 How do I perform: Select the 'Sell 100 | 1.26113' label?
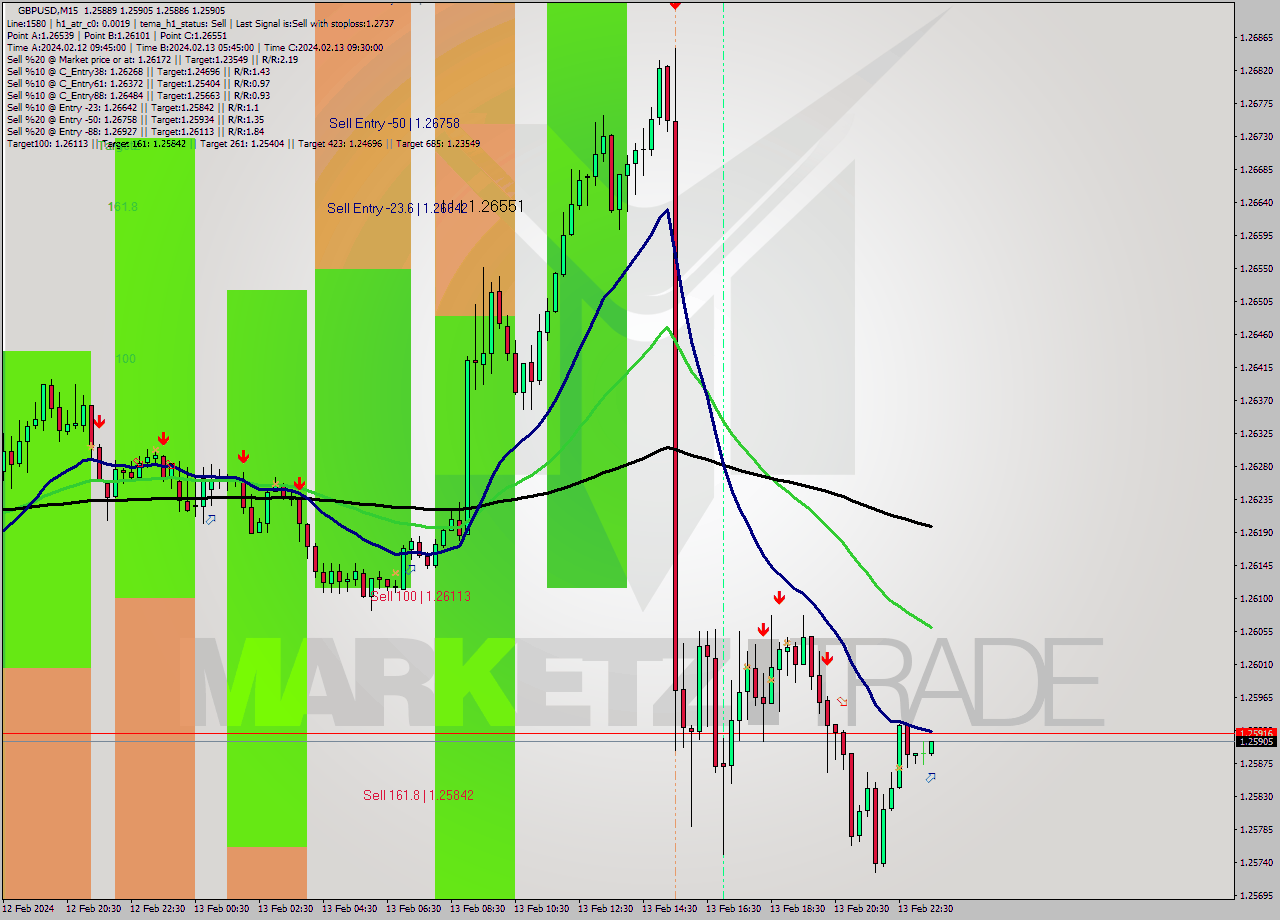pyautogui.click(x=420, y=596)
